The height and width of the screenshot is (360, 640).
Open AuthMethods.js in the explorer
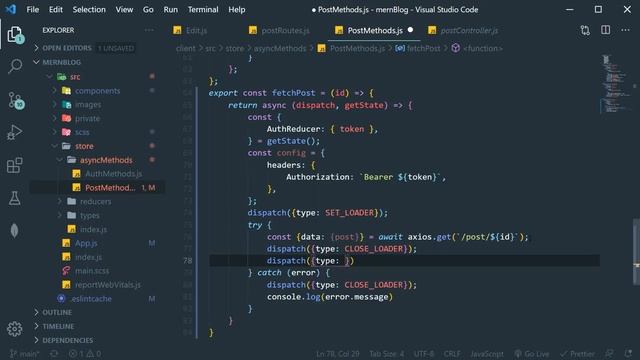pyautogui.click(x=113, y=174)
